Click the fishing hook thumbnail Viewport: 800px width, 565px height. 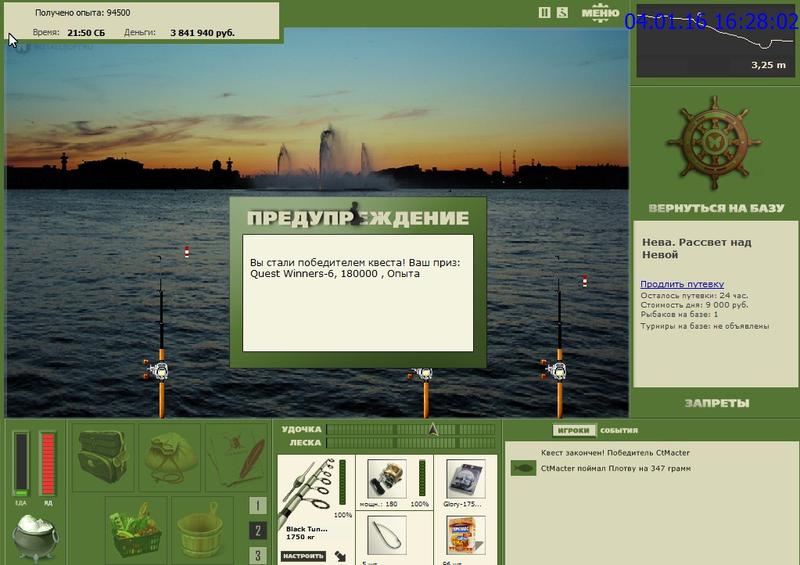(x=386, y=535)
